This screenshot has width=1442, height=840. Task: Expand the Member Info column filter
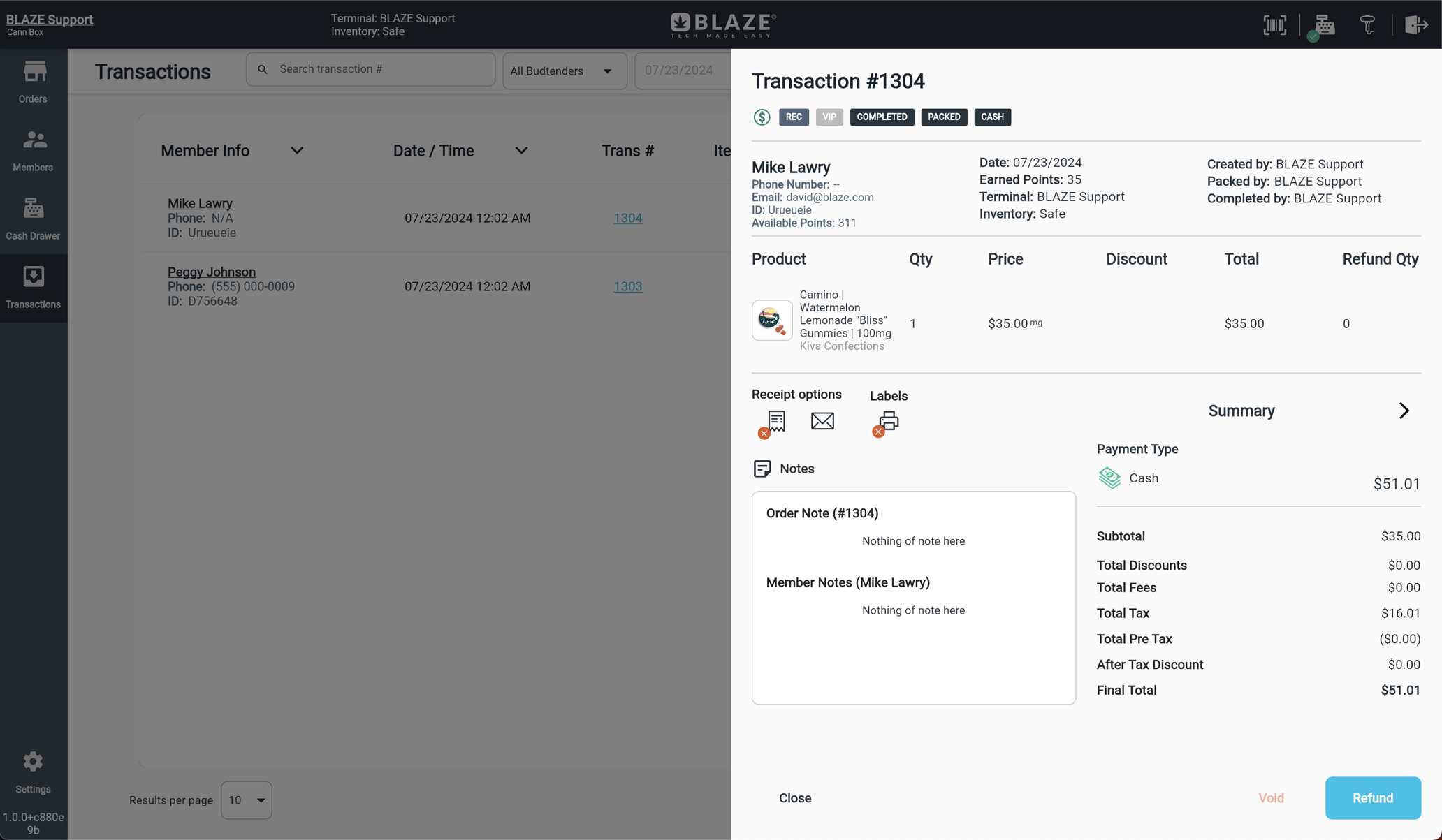(296, 150)
